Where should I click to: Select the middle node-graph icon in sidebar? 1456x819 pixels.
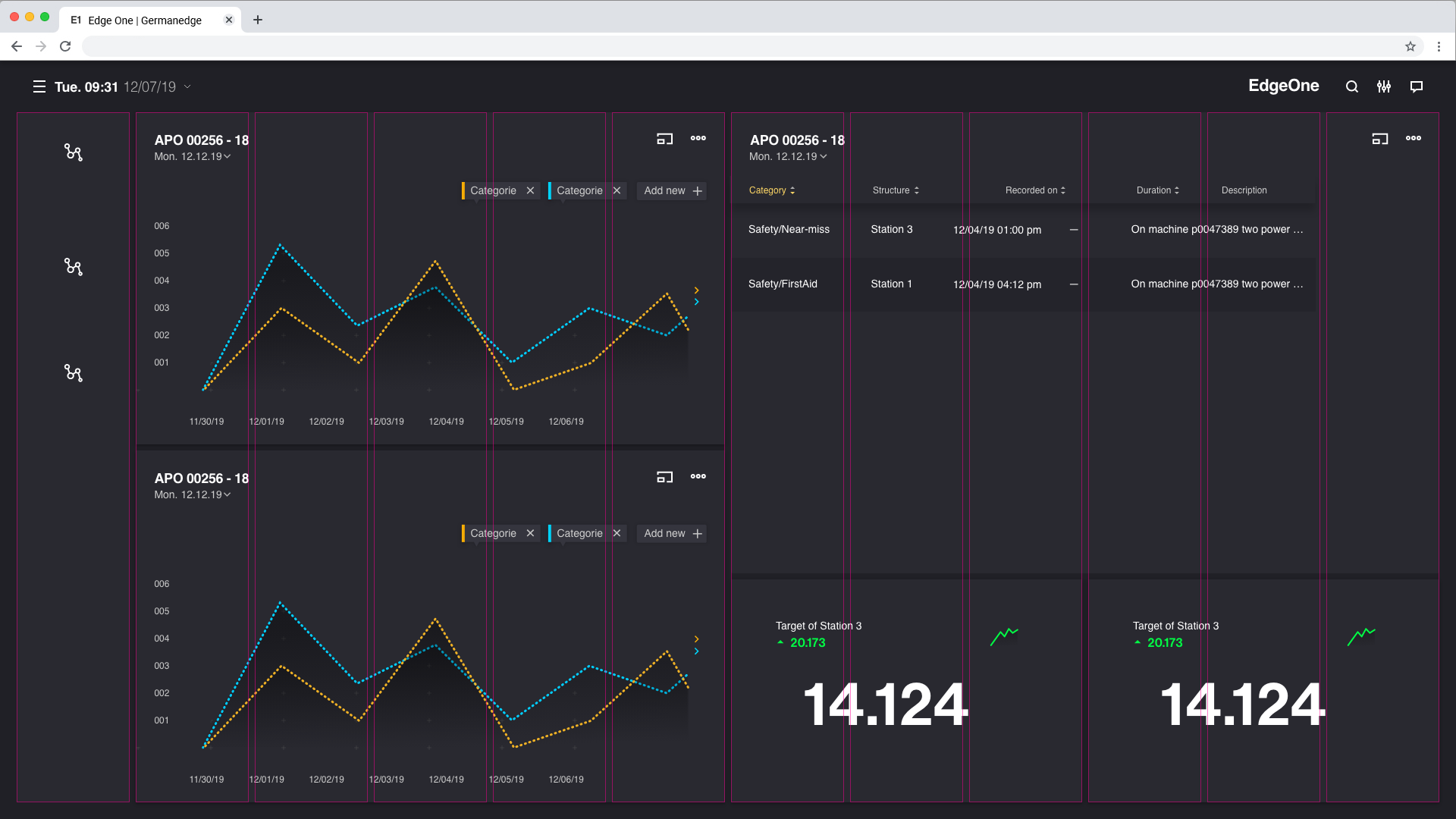click(x=73, y=267)
